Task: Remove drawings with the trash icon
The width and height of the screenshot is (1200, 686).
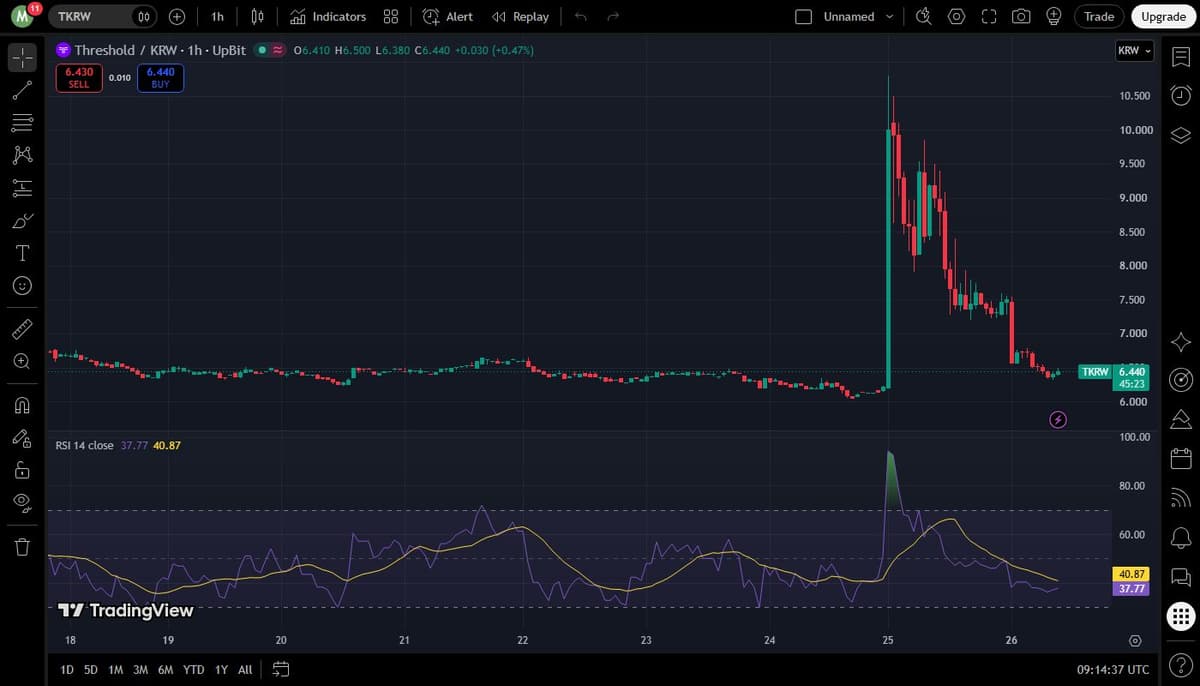Action: point(22,546)
